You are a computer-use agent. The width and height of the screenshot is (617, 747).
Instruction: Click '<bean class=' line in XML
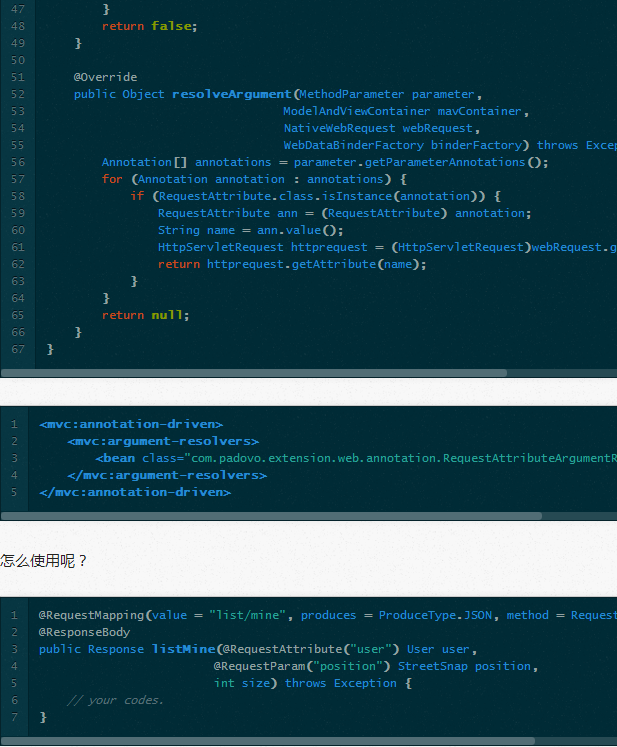(355, 458)
